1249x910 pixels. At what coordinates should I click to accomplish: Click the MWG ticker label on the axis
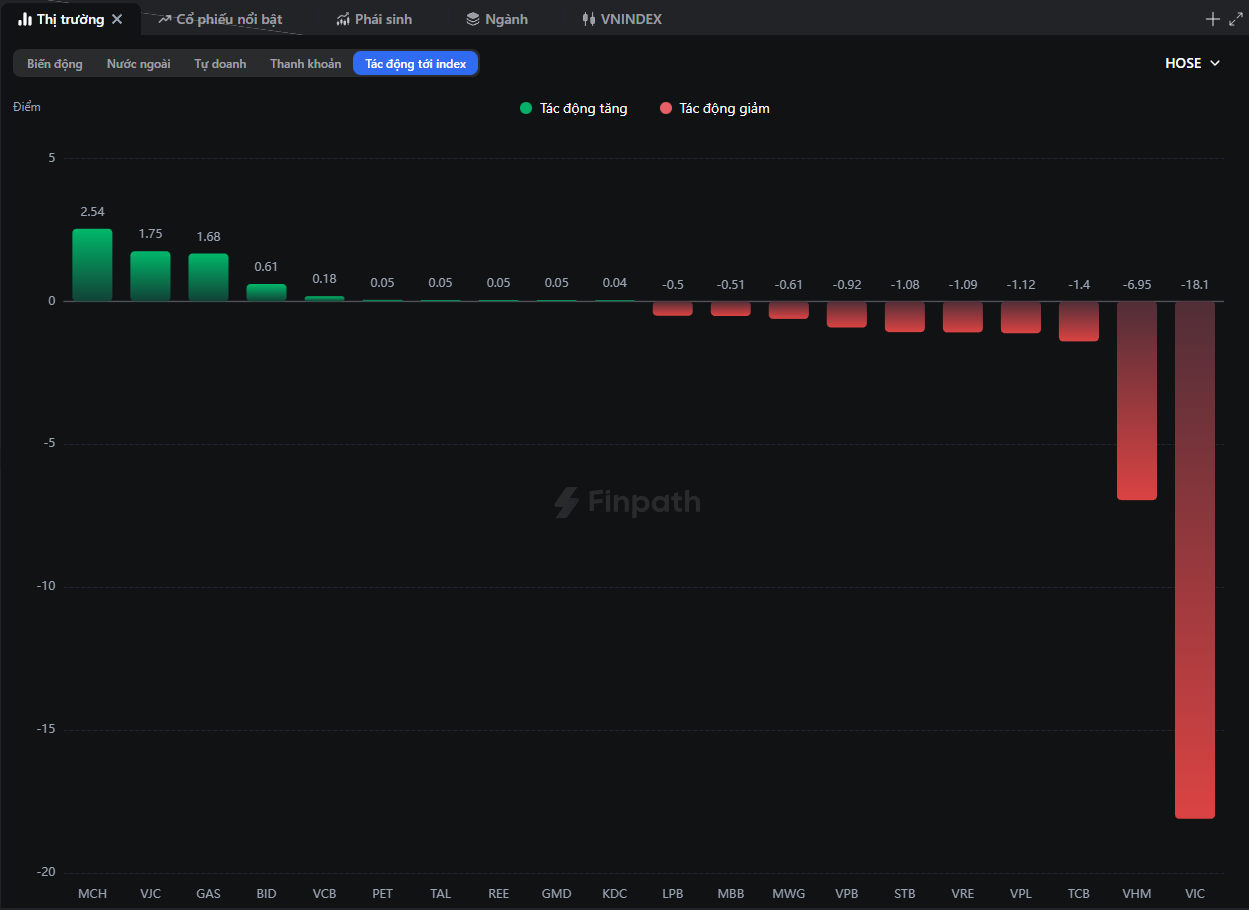click(788, 894)
